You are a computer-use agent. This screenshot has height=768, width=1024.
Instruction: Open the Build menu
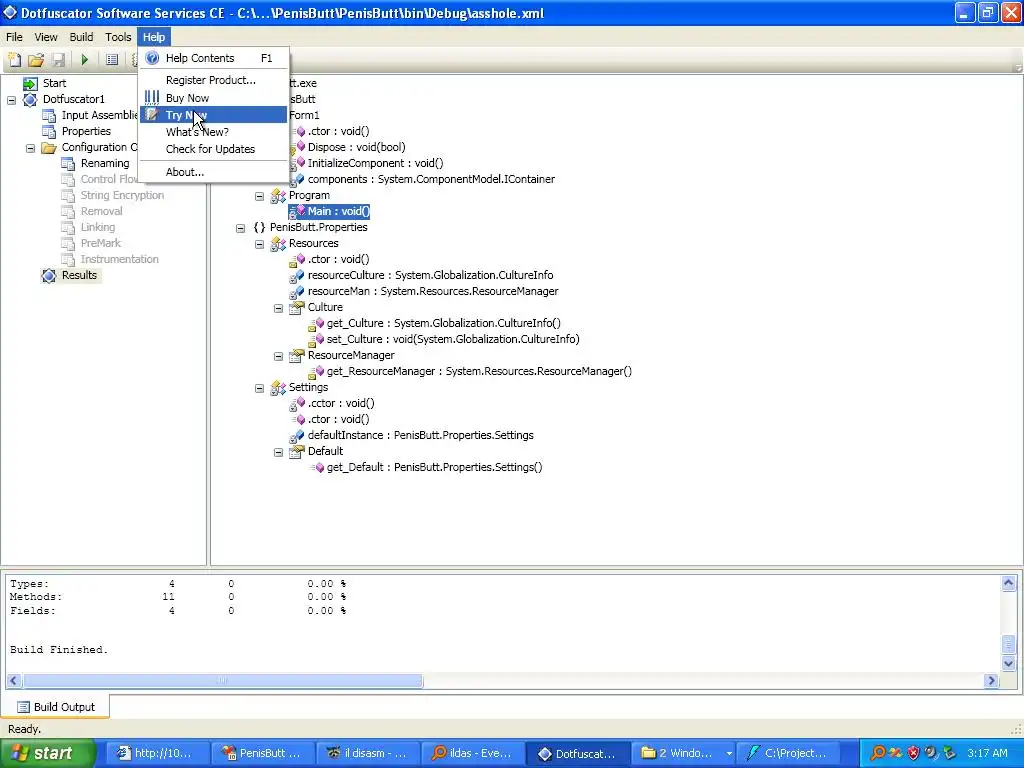[82, 37]
